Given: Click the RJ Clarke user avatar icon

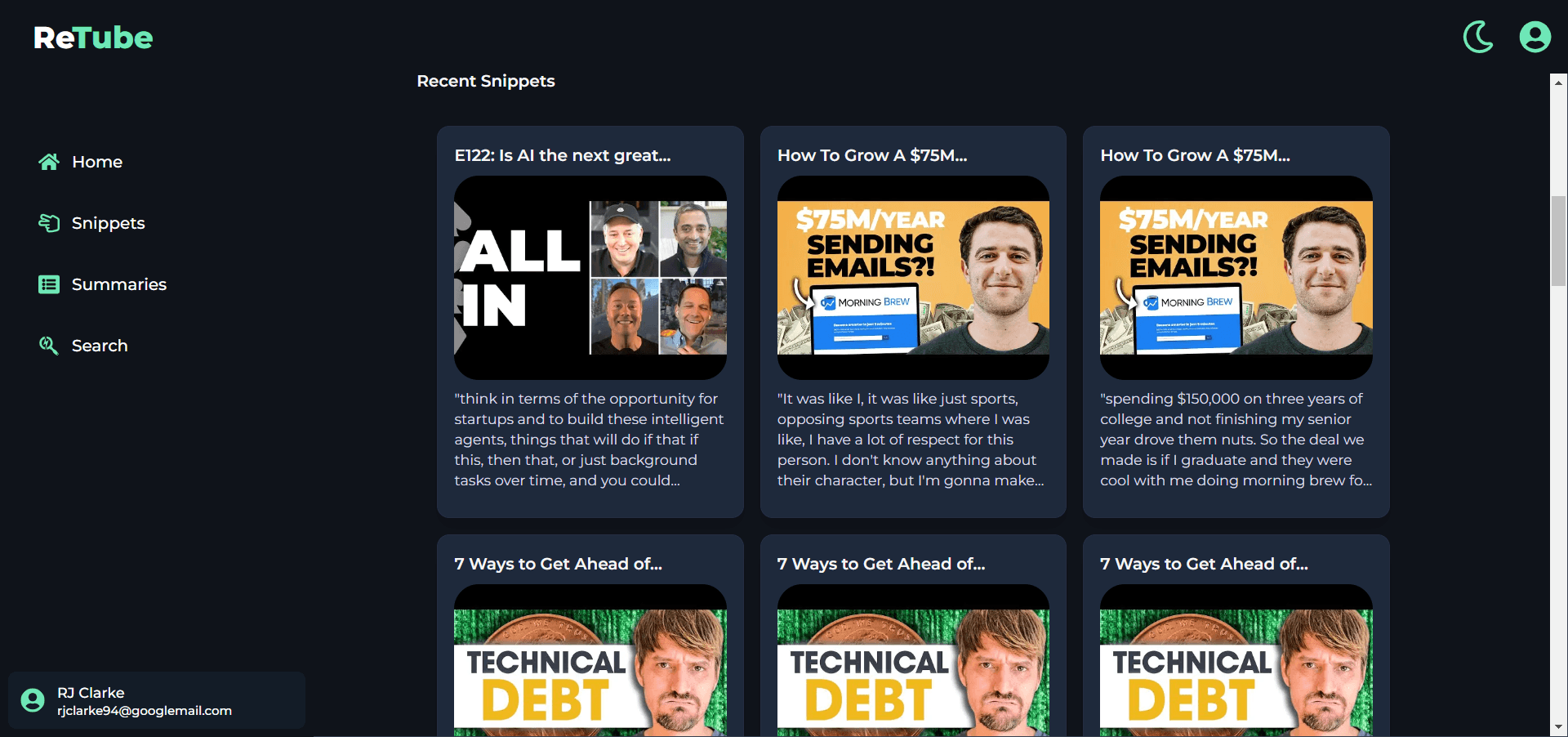Looking at the screenshot, I should pos(33,700).
